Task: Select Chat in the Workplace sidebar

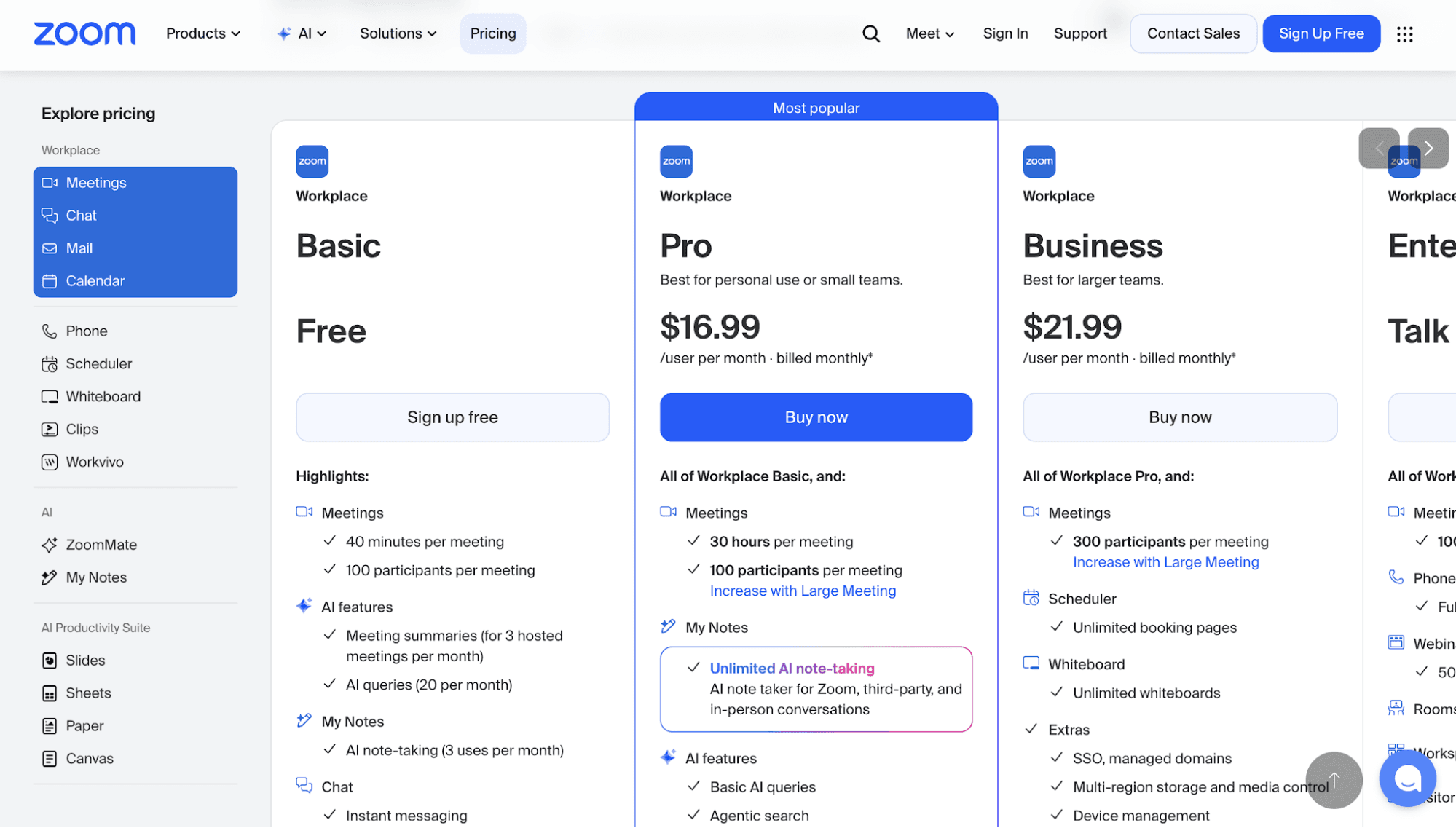Action: [135, 216]
